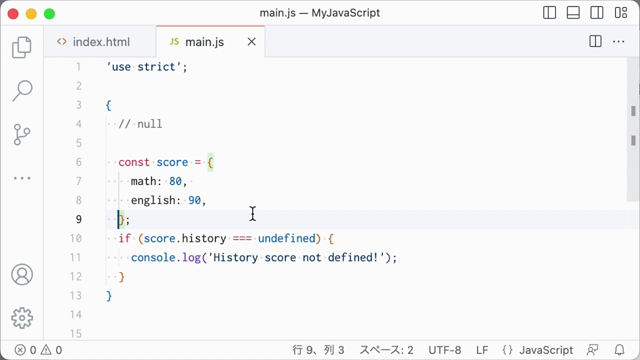This screenshot has height=360, width=640.
Task: Go to line via 行 9、列 3 indicator
Action: click(318, 350)
